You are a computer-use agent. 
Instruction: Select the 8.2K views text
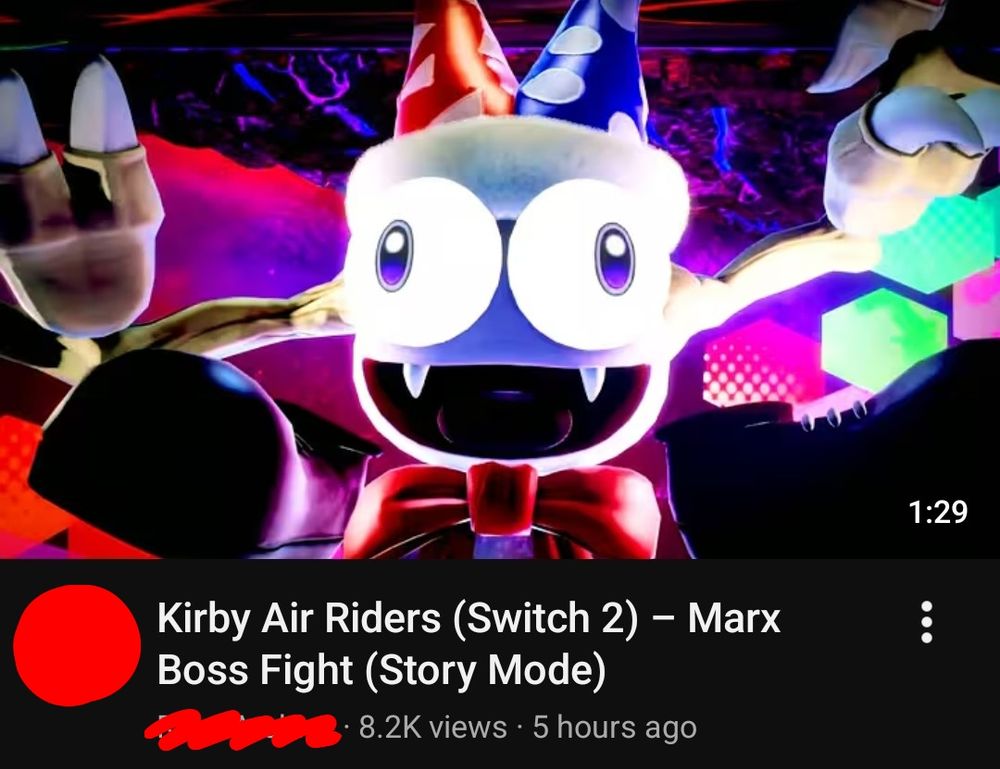click(433, 728)
